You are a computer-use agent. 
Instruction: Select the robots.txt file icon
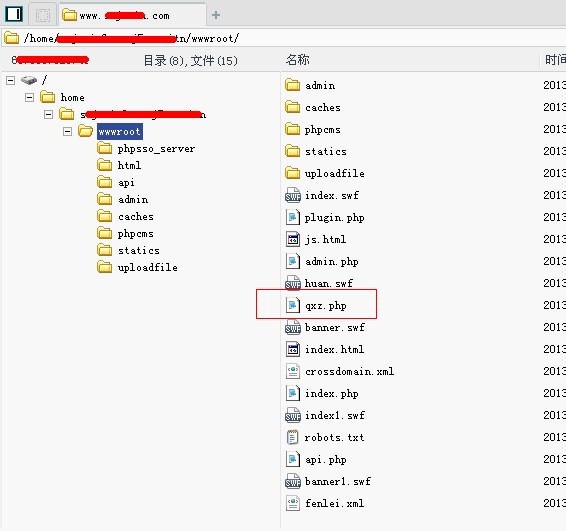(x=292, y=437)
